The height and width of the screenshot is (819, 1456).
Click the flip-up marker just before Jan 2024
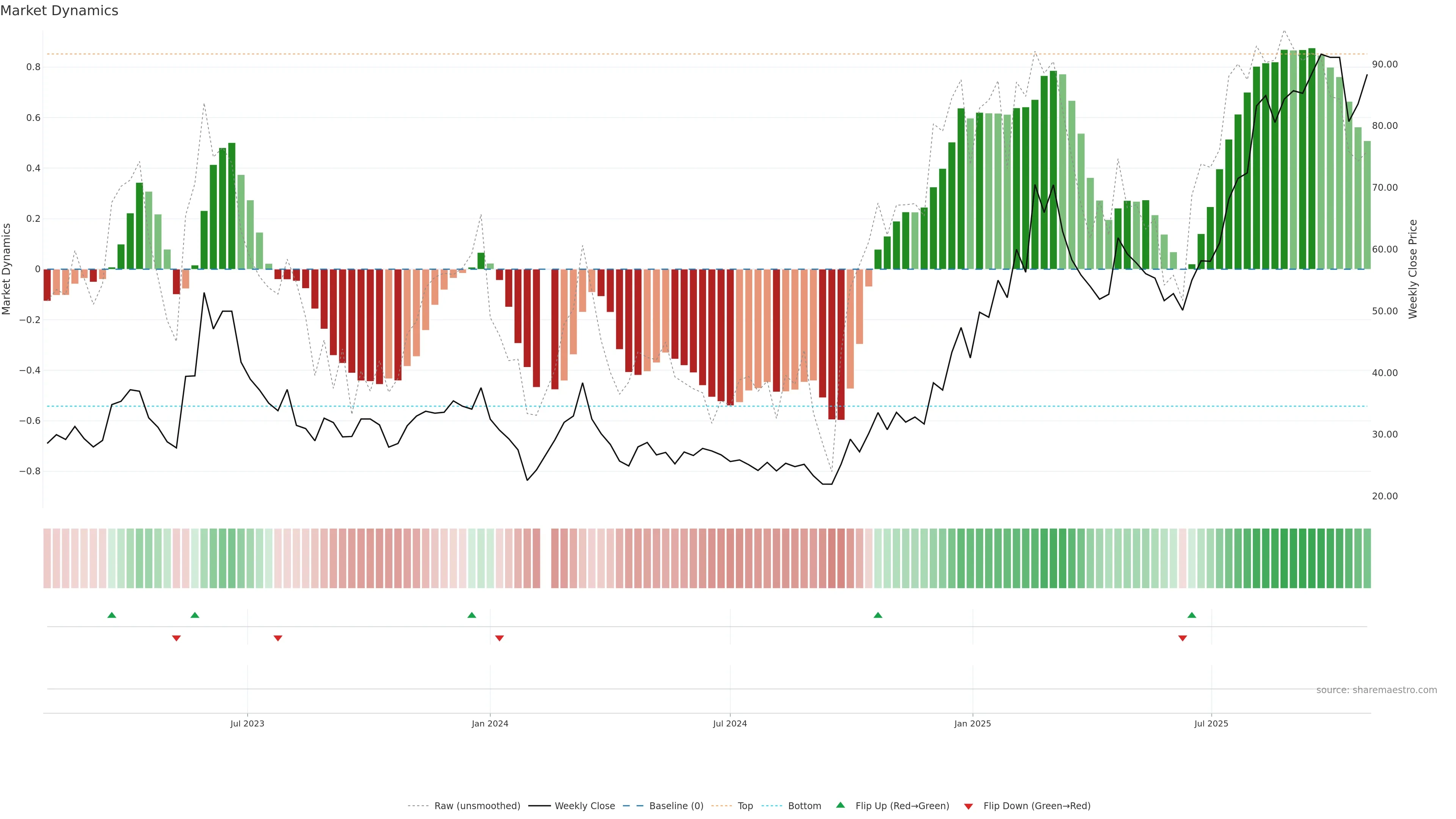click(x=472, y=615)
